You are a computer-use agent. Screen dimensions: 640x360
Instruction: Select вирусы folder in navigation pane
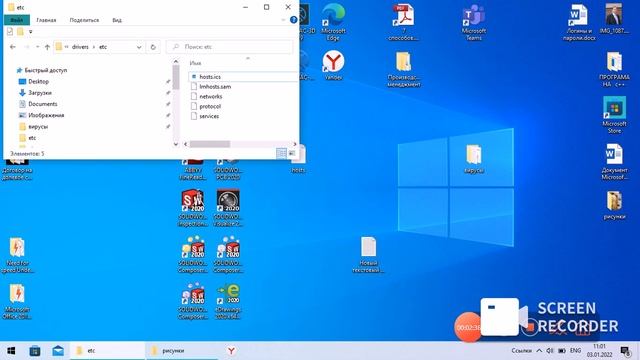click(x=38, y=127)
